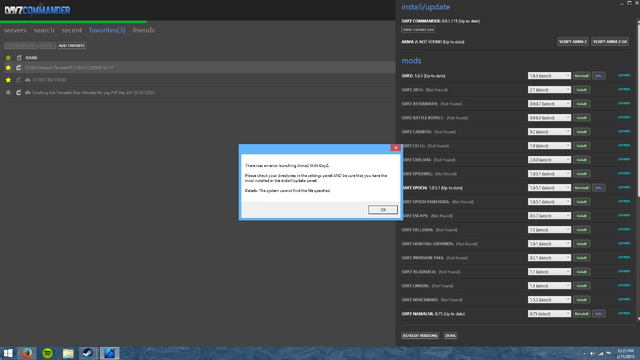Open File Explorer from the taskbar

68,353
